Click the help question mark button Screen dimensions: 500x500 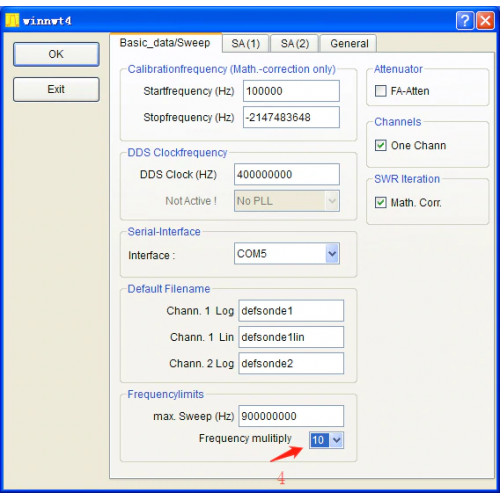465,21
